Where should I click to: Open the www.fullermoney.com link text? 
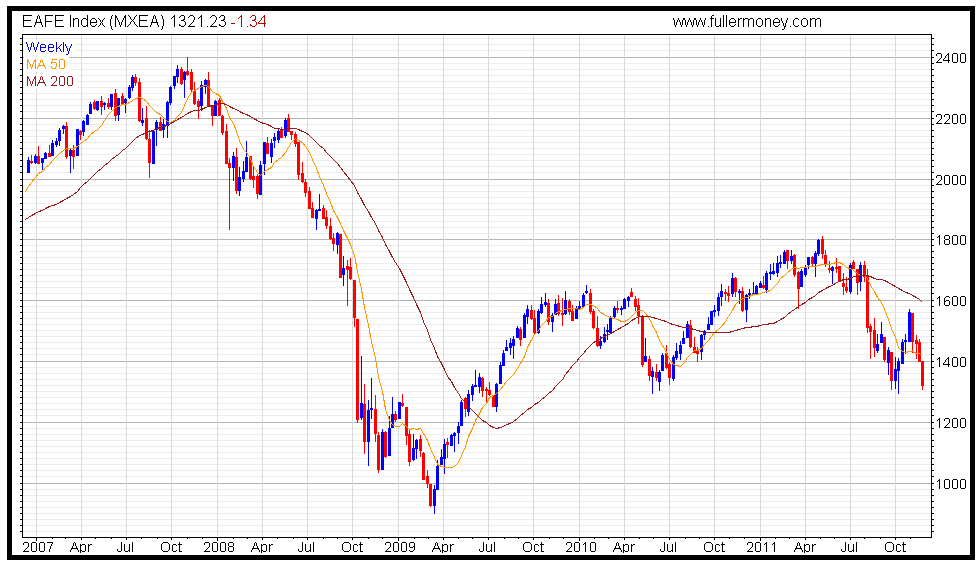[x=747, y=22]
